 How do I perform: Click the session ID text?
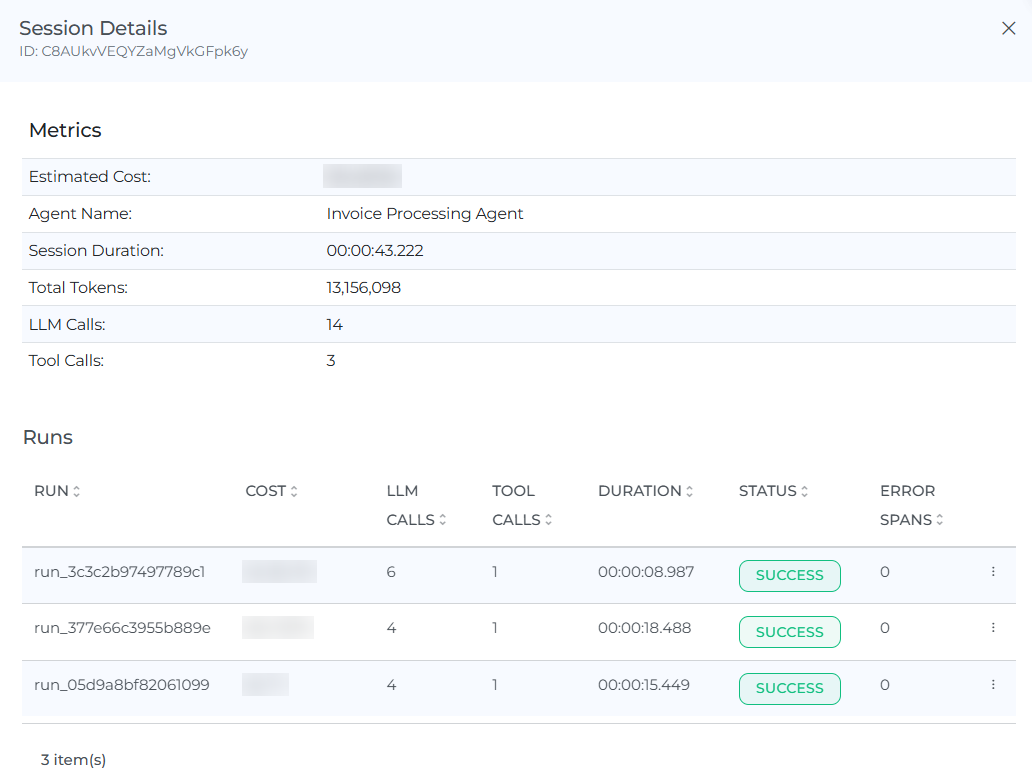coord(134,51)
